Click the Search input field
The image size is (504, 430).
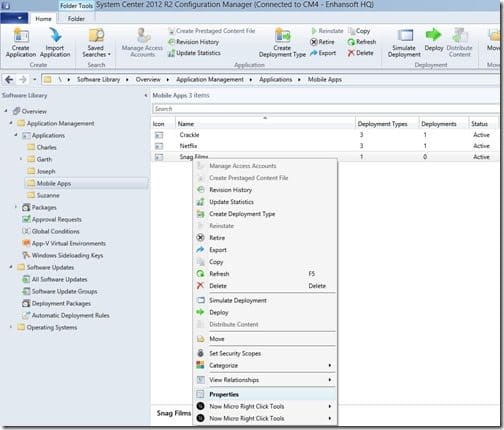click(325, 109)
